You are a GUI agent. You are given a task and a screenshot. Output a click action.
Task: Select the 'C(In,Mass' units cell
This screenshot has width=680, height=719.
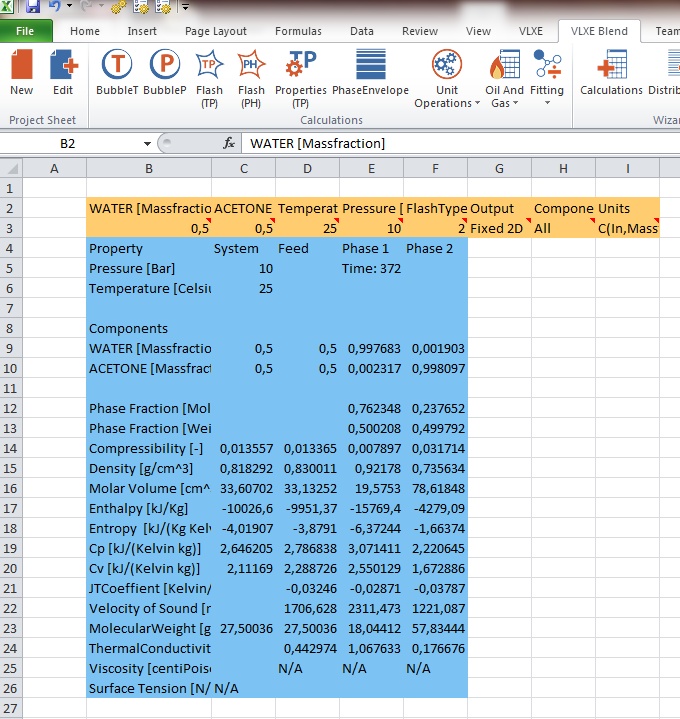(628, 228)
